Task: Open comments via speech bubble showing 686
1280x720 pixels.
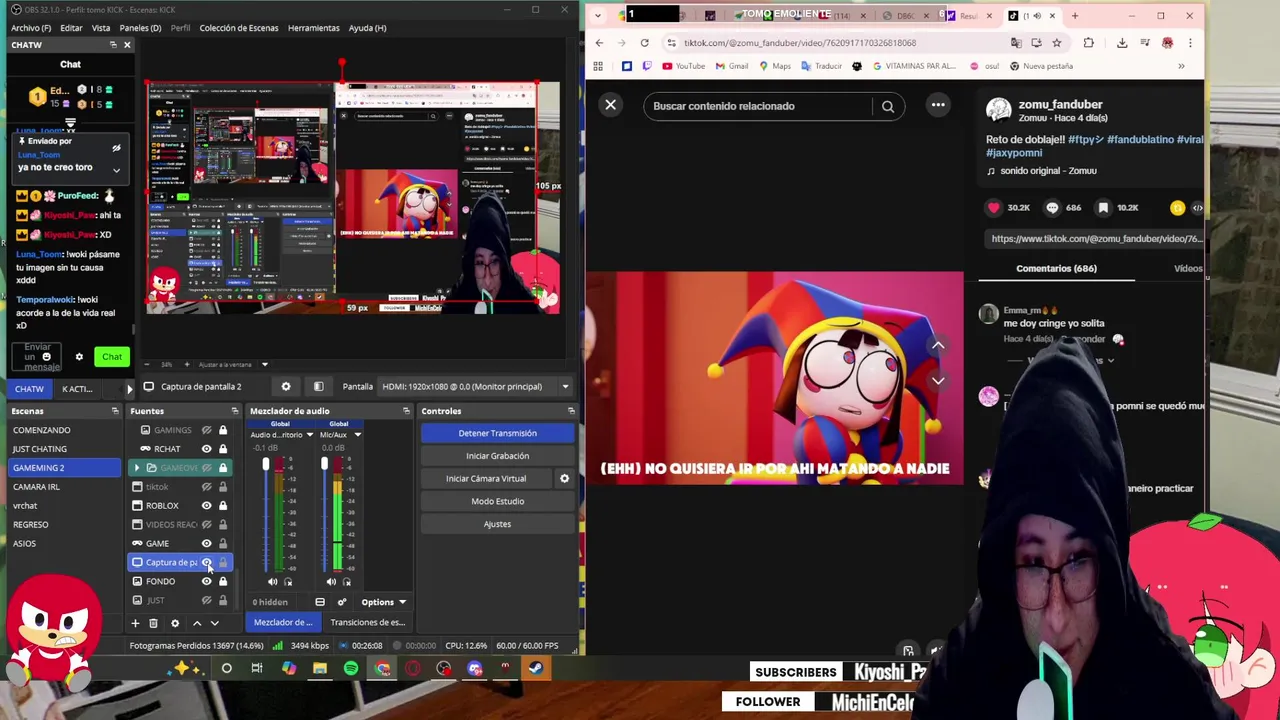Action: [x=1052, y=207]
